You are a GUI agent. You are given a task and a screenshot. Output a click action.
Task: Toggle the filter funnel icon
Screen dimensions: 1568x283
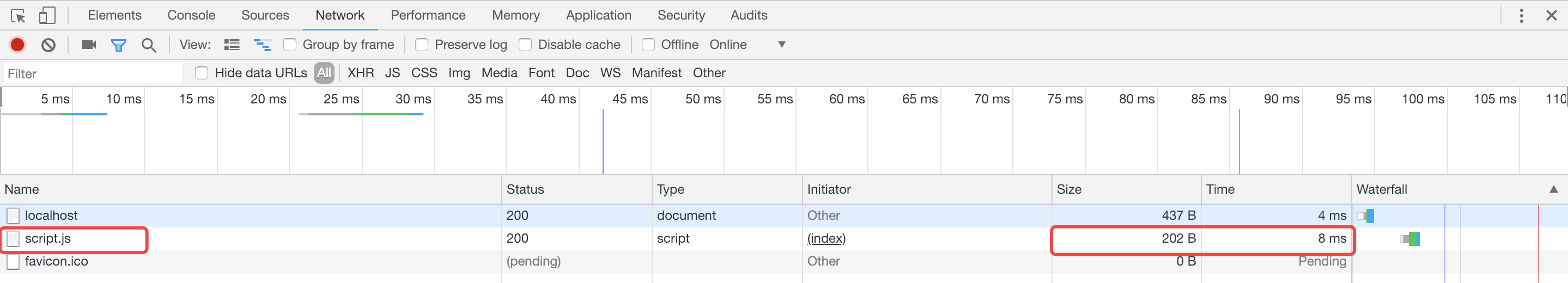coord(119,45)
